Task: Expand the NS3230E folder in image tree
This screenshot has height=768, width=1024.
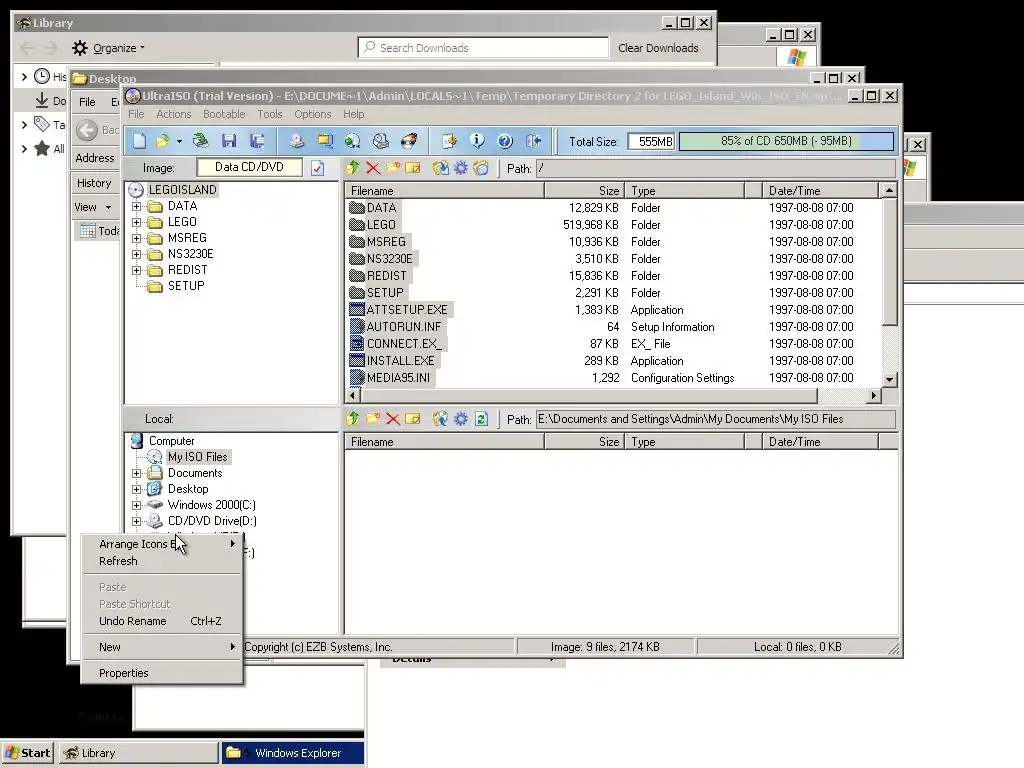Action: [x=136, y=254]
